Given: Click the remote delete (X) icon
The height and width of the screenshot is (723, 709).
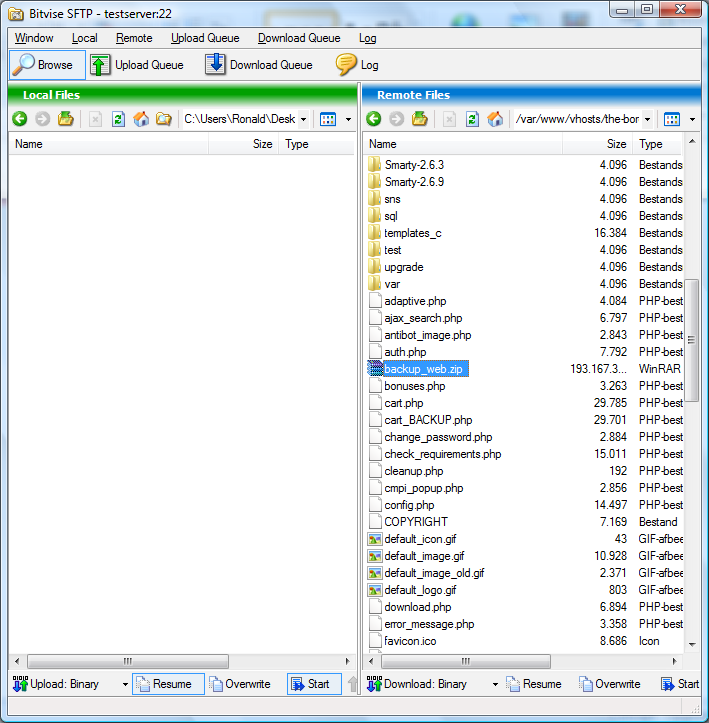Looking at the screenshot, I should coord(449,119).
